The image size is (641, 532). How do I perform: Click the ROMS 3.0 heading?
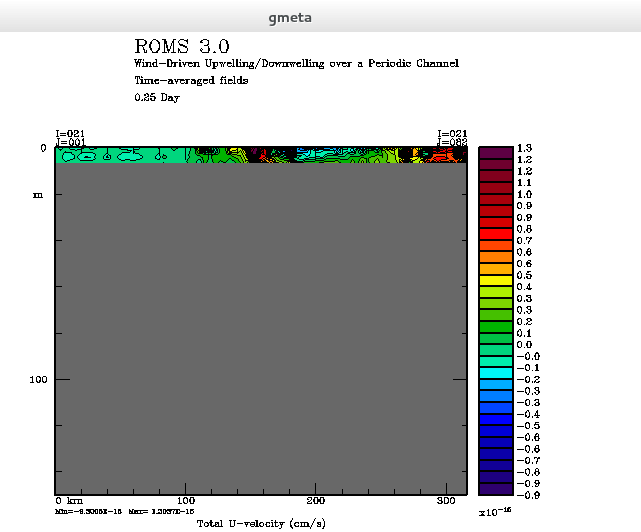tap(182, 46)
